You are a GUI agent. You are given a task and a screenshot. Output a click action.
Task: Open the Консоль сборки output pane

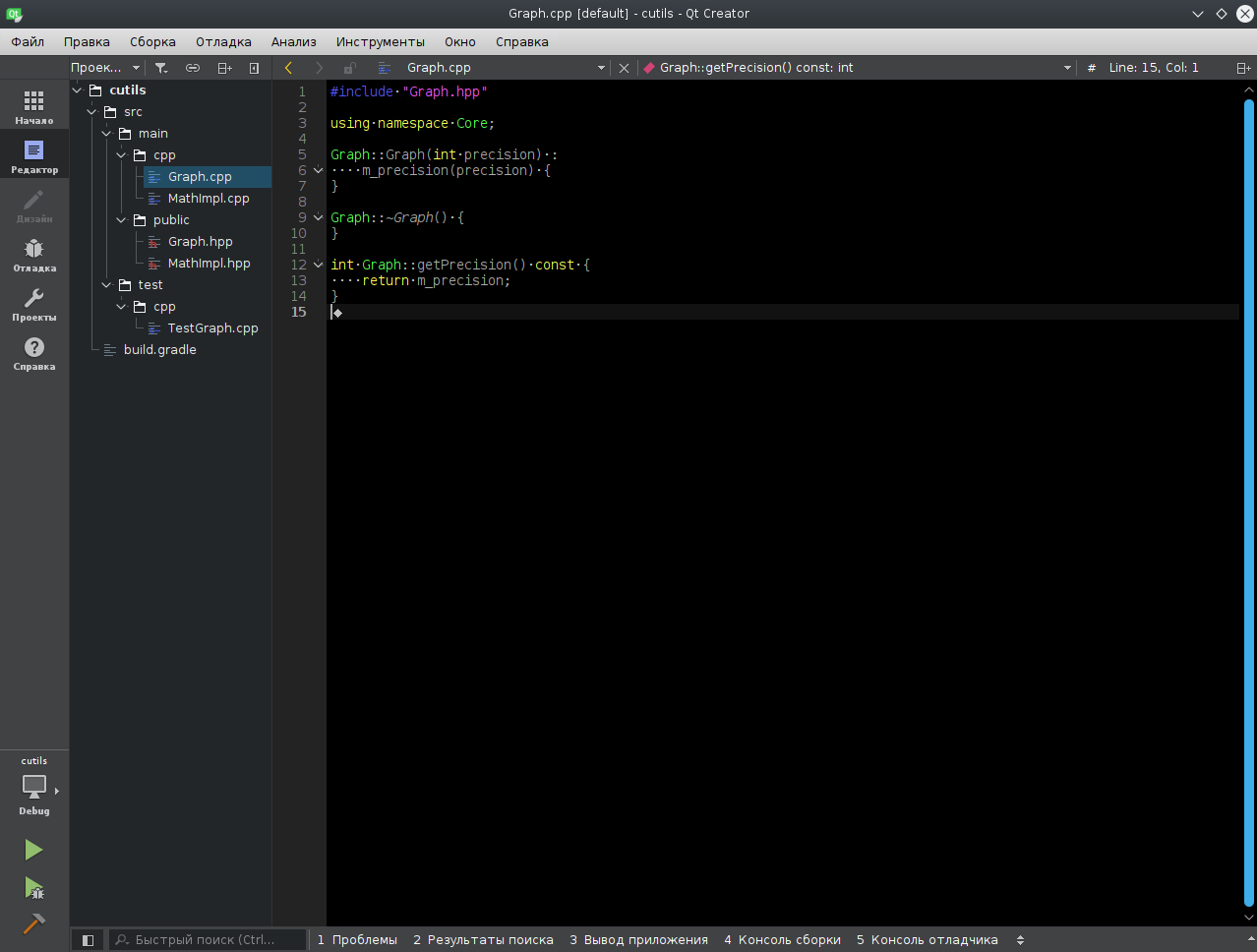pos(782,940)
